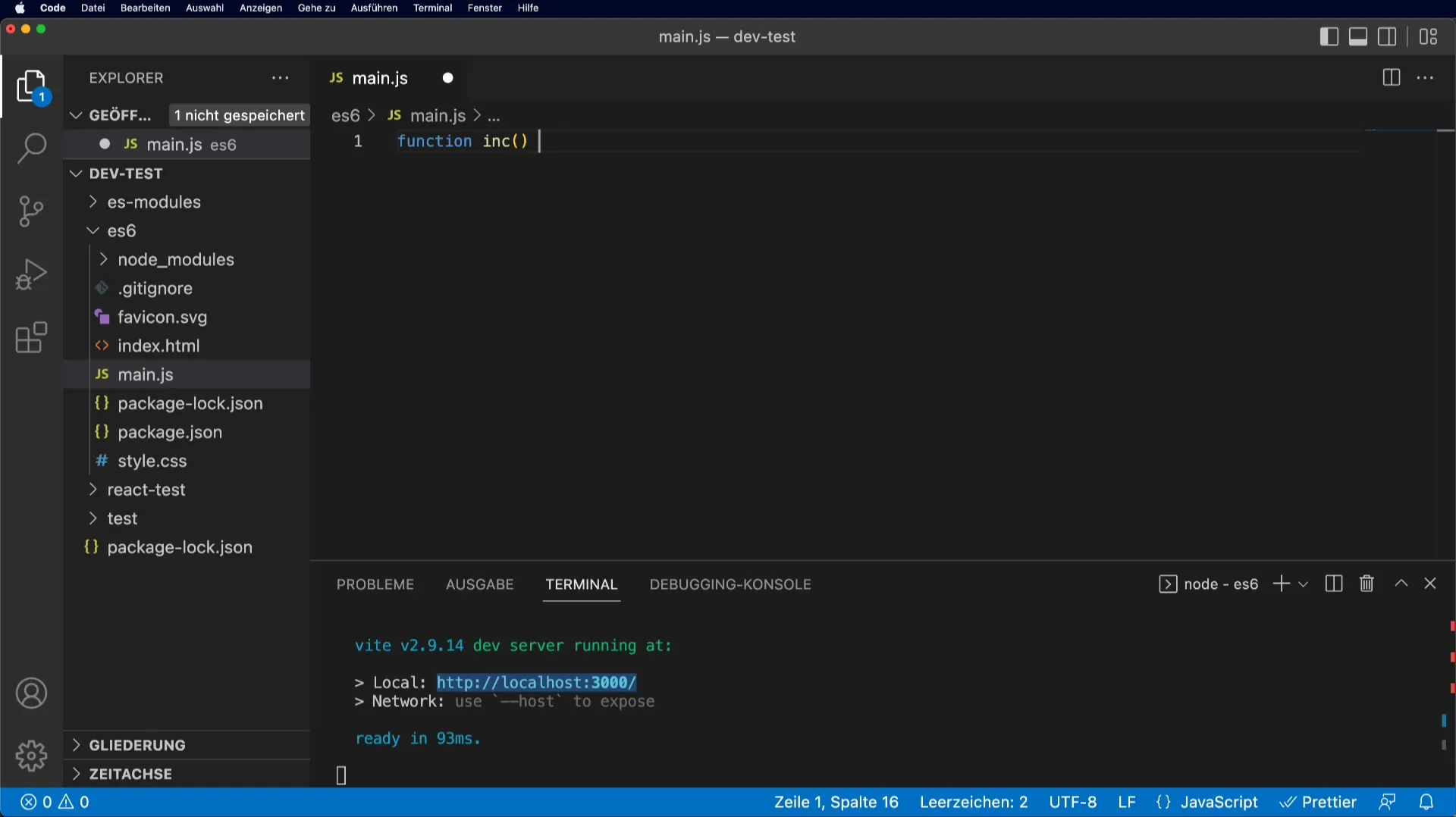Click the Prettier status bar item

click(x=1318, y=802)
